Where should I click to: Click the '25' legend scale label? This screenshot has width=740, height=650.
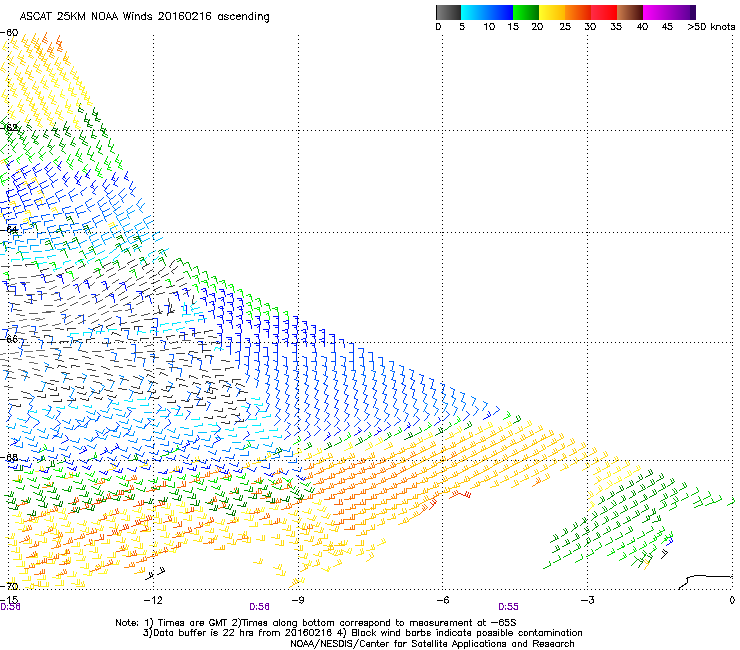pos(565,27)
